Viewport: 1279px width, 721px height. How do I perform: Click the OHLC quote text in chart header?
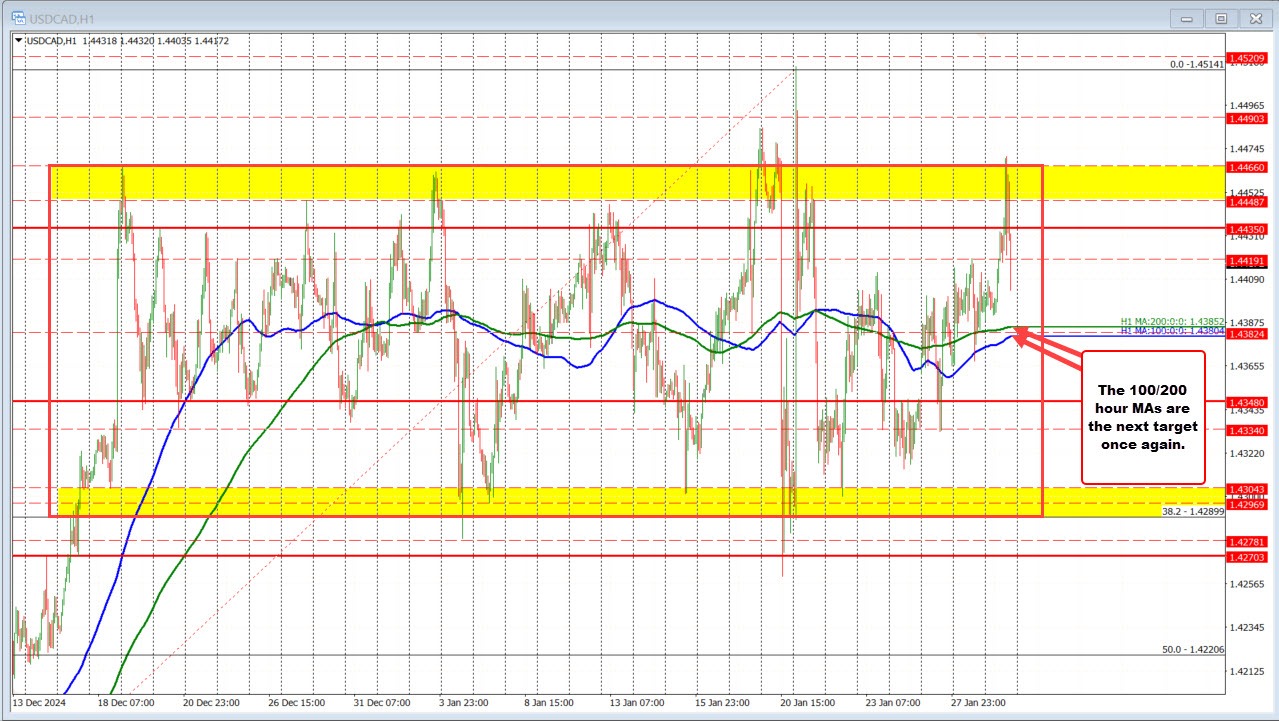pos(156,41)
